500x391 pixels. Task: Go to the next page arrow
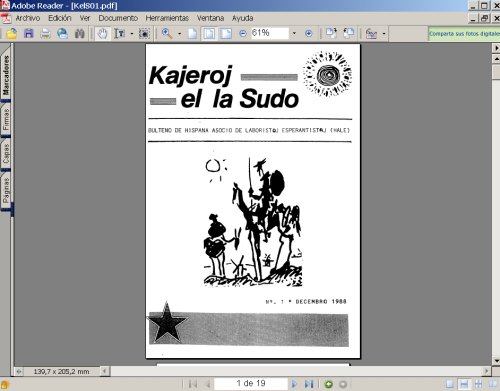tap(294, 384)
